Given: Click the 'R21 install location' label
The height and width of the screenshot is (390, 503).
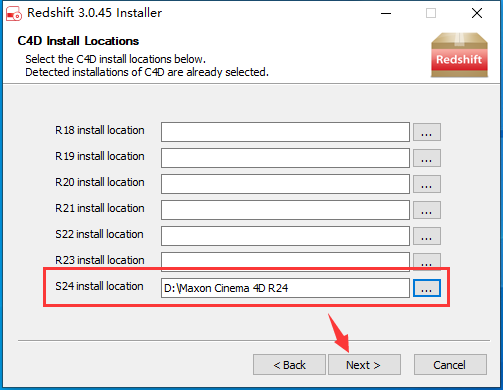Looking at the screenshot, I should 100,208.
